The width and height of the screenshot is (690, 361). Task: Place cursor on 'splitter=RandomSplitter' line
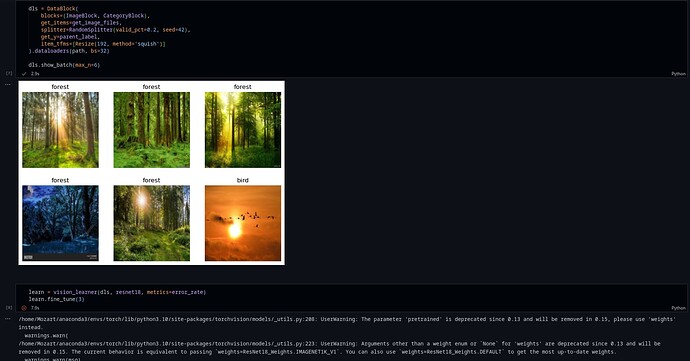pyautogui.click(x=116, y=29)
